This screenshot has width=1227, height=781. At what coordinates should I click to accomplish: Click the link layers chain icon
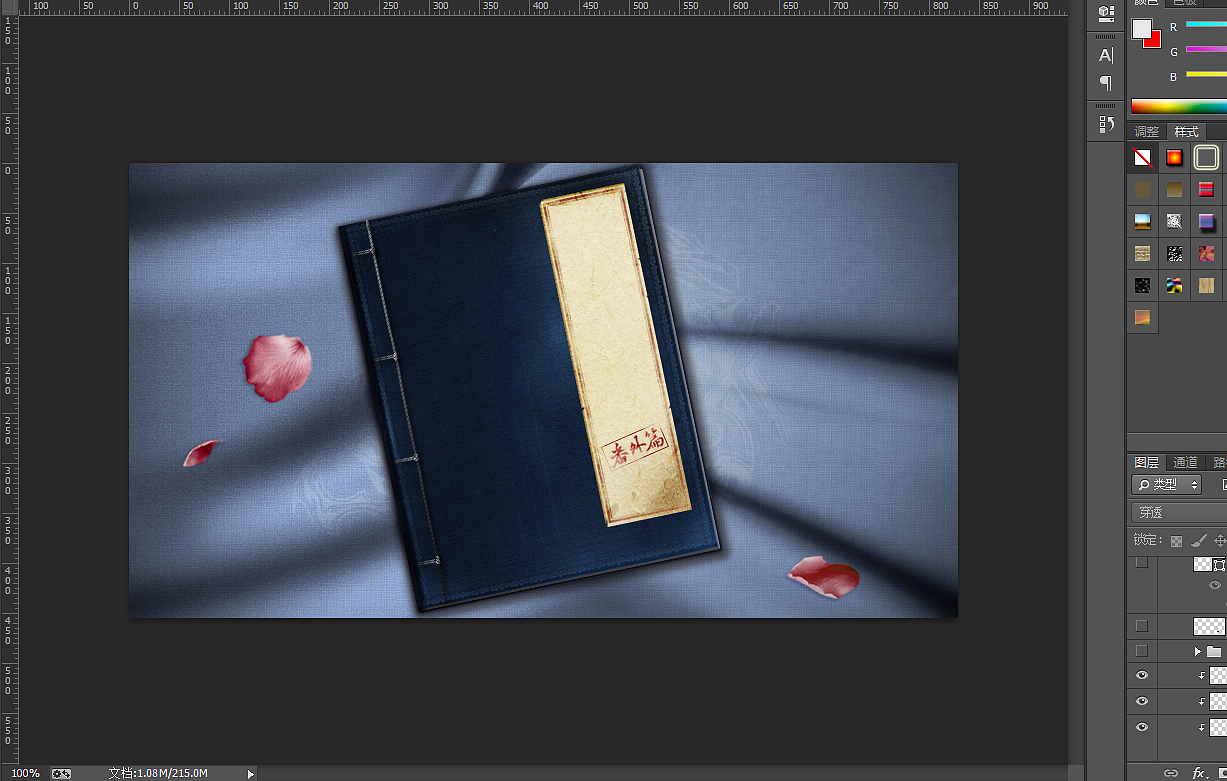pyautogui.click(x=1170, y=773)
